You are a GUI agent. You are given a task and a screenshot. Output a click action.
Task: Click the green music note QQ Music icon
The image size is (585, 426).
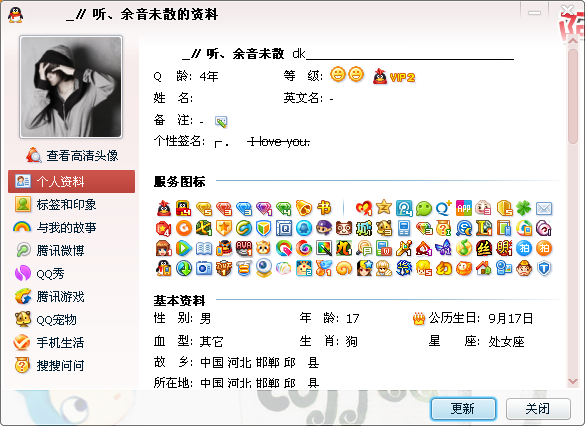pyautogui.click(x=464, y=248)
